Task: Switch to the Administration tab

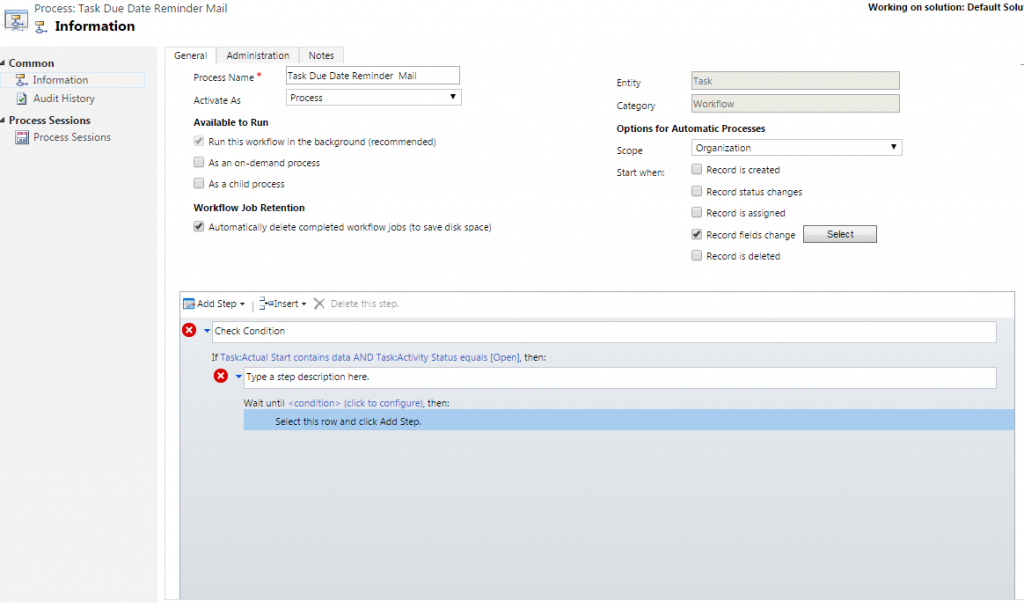Action: pyautogui.click(x=258, y=56)
